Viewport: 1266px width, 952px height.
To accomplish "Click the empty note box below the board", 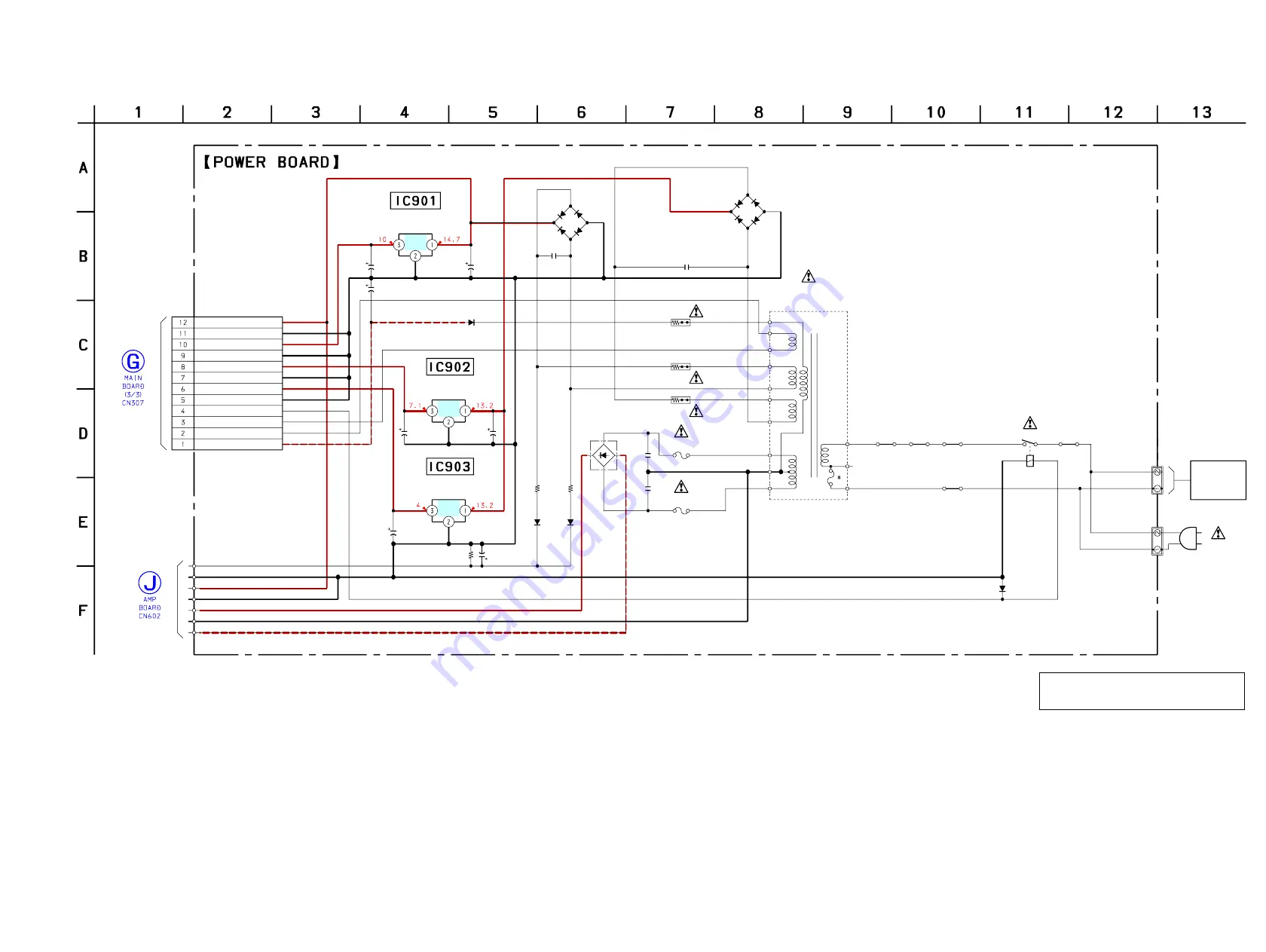I will pos(1142,691).
